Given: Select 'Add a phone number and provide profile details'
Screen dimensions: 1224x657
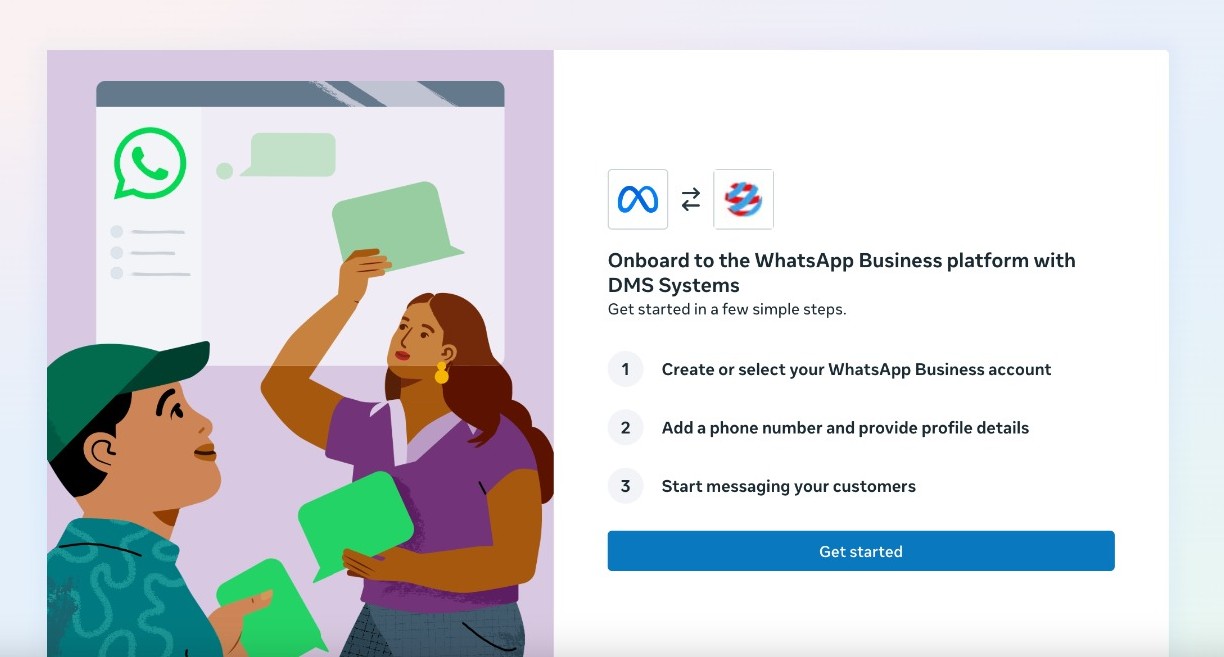Looking at the screenshot, I should pyautogui.click(x=845, y=428).
